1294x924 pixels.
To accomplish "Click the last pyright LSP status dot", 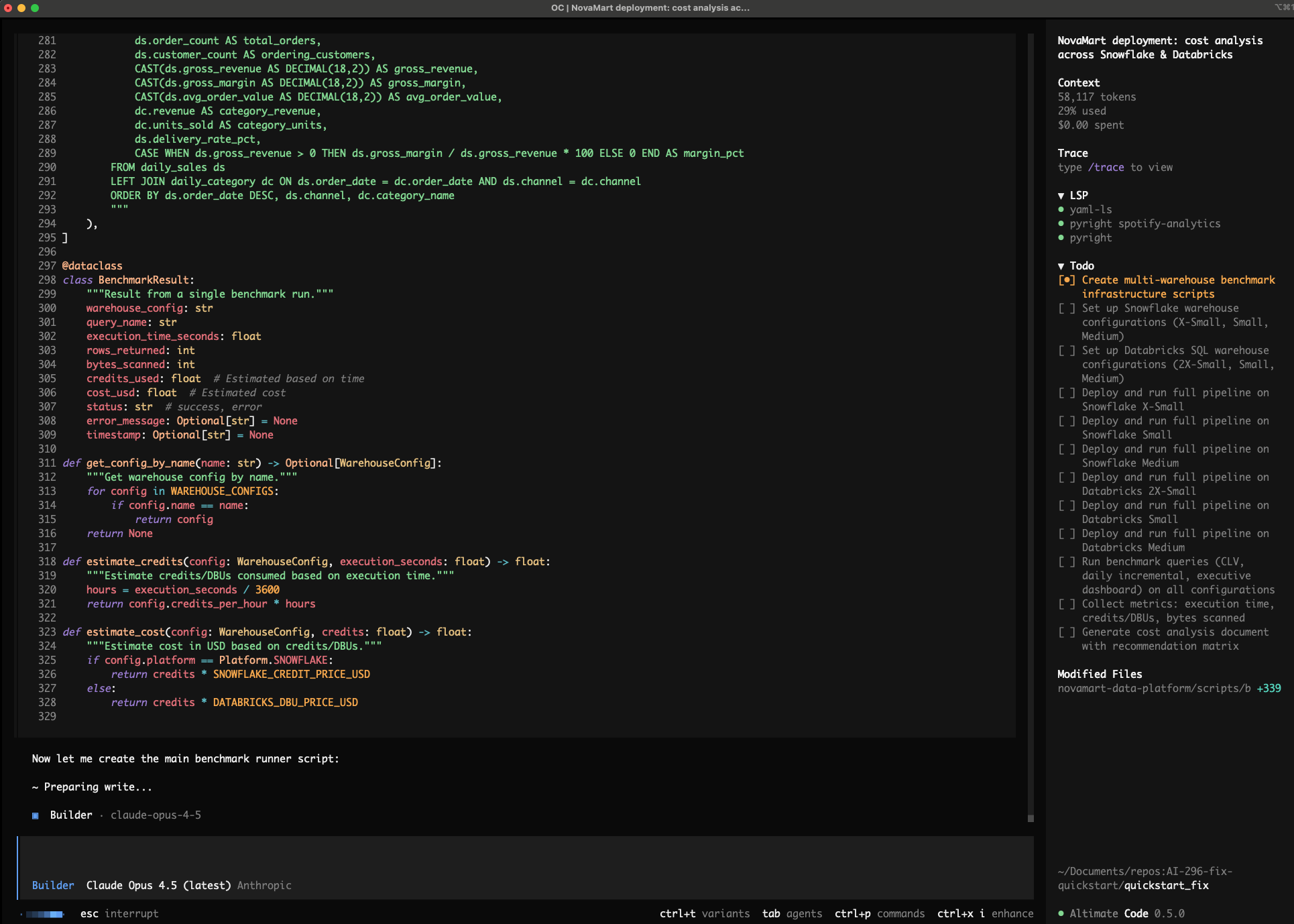I will click(x=1061, y=238).
